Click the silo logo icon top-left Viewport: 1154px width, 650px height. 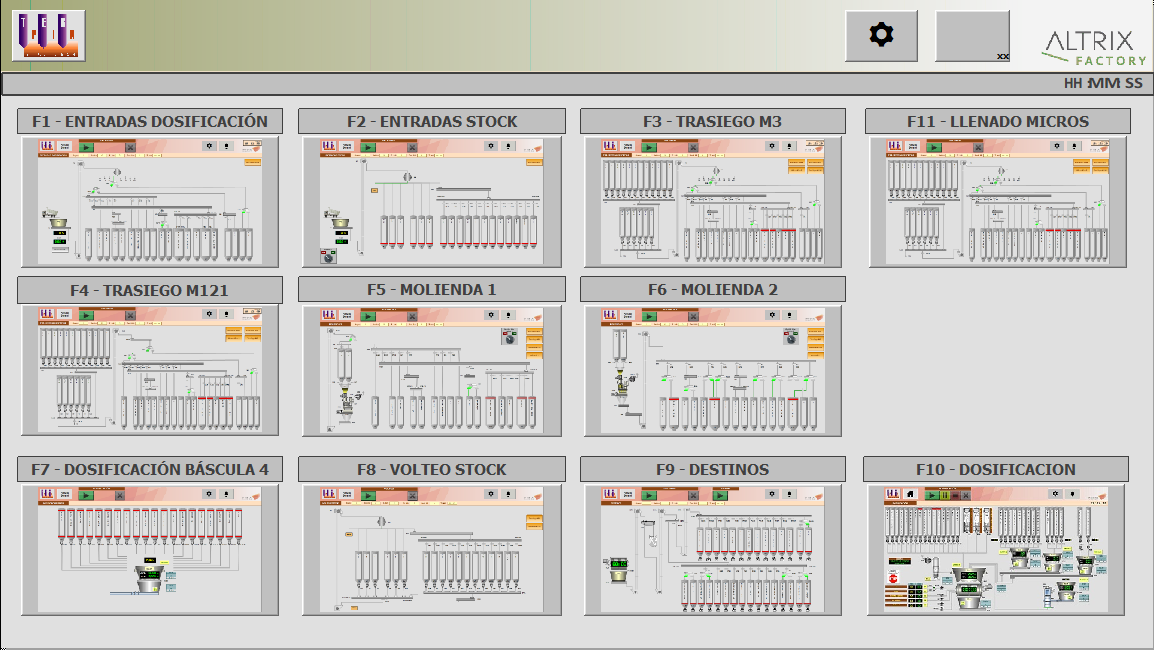tap(48, 36)
